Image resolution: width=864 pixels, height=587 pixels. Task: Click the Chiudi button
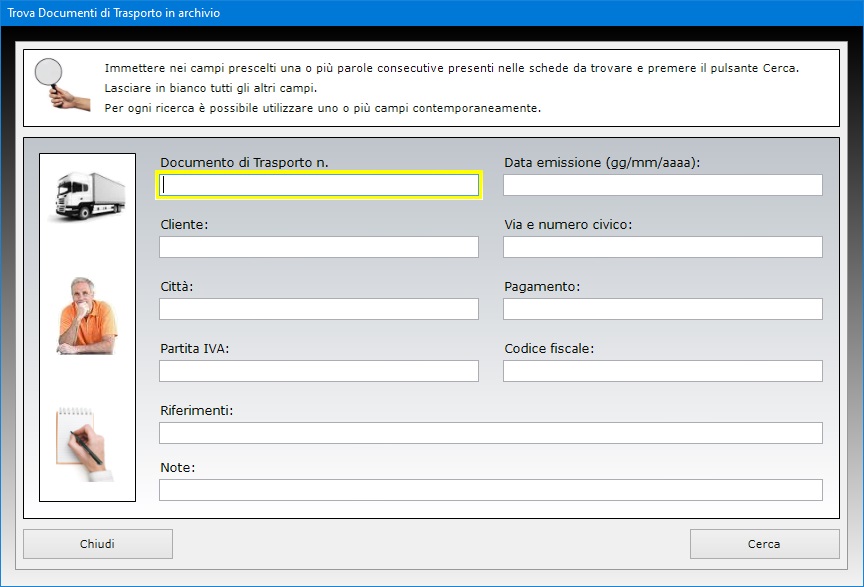[98, 544]
